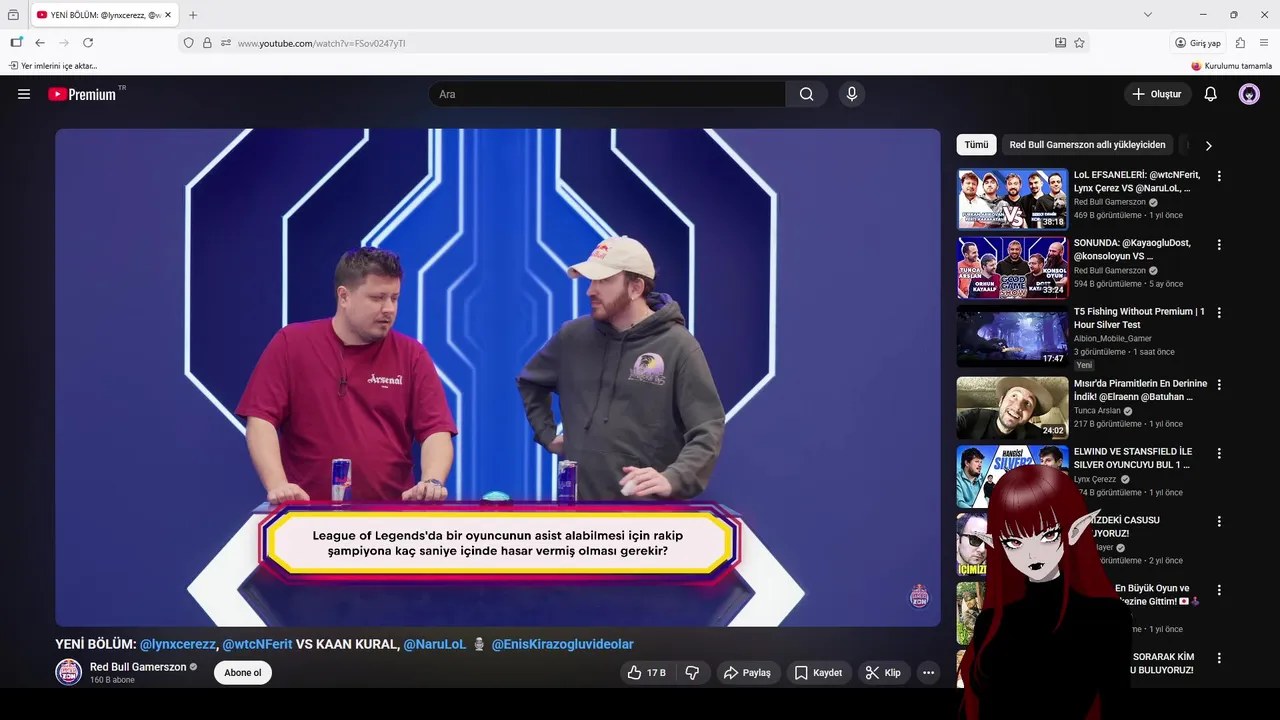The width and height of the screenshot is (1280, 720).
Task: Like the video with thumbs up
Action: tap(646, 673)
